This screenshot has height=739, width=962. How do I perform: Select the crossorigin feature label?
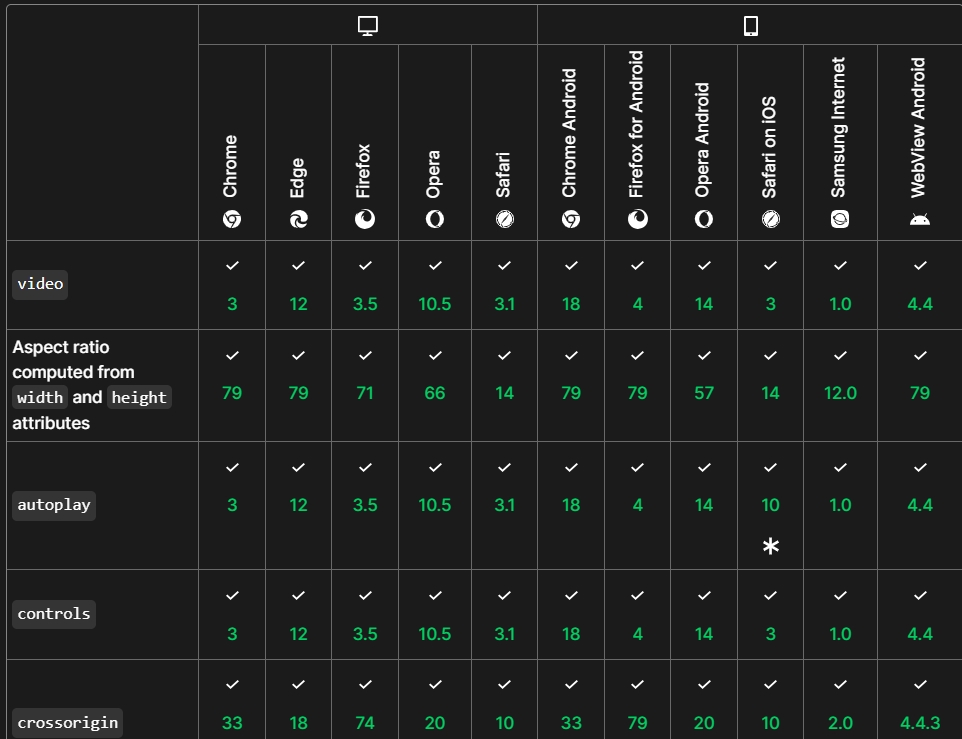[x=67, y=723]
